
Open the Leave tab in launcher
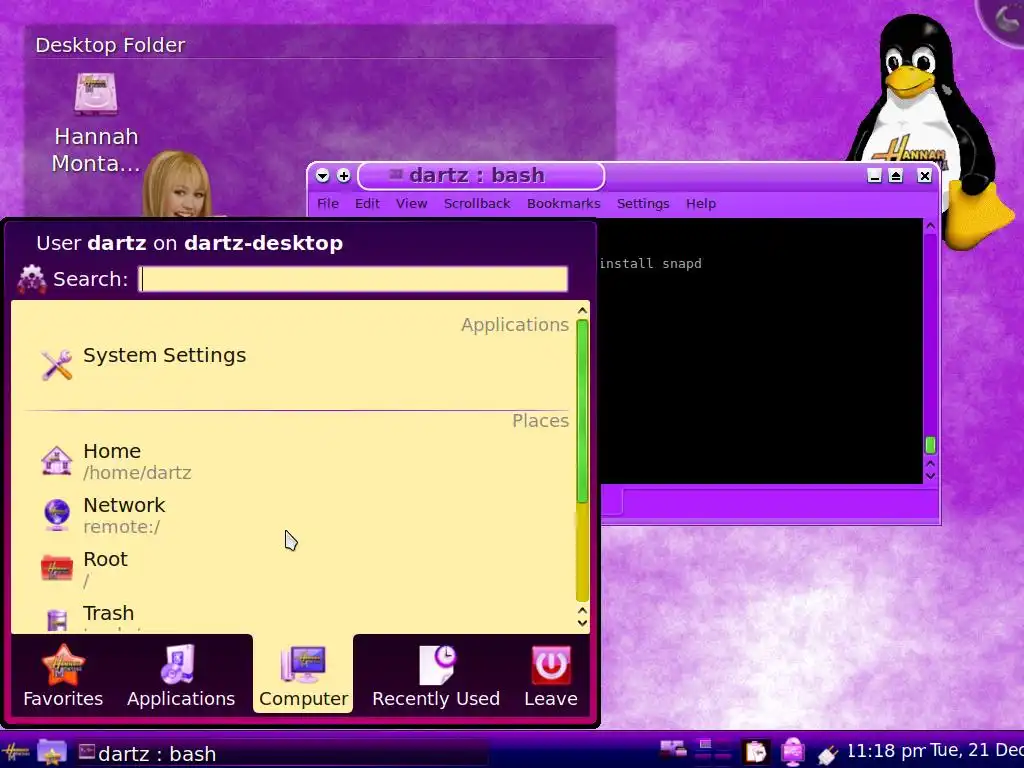tap(551, 675)
